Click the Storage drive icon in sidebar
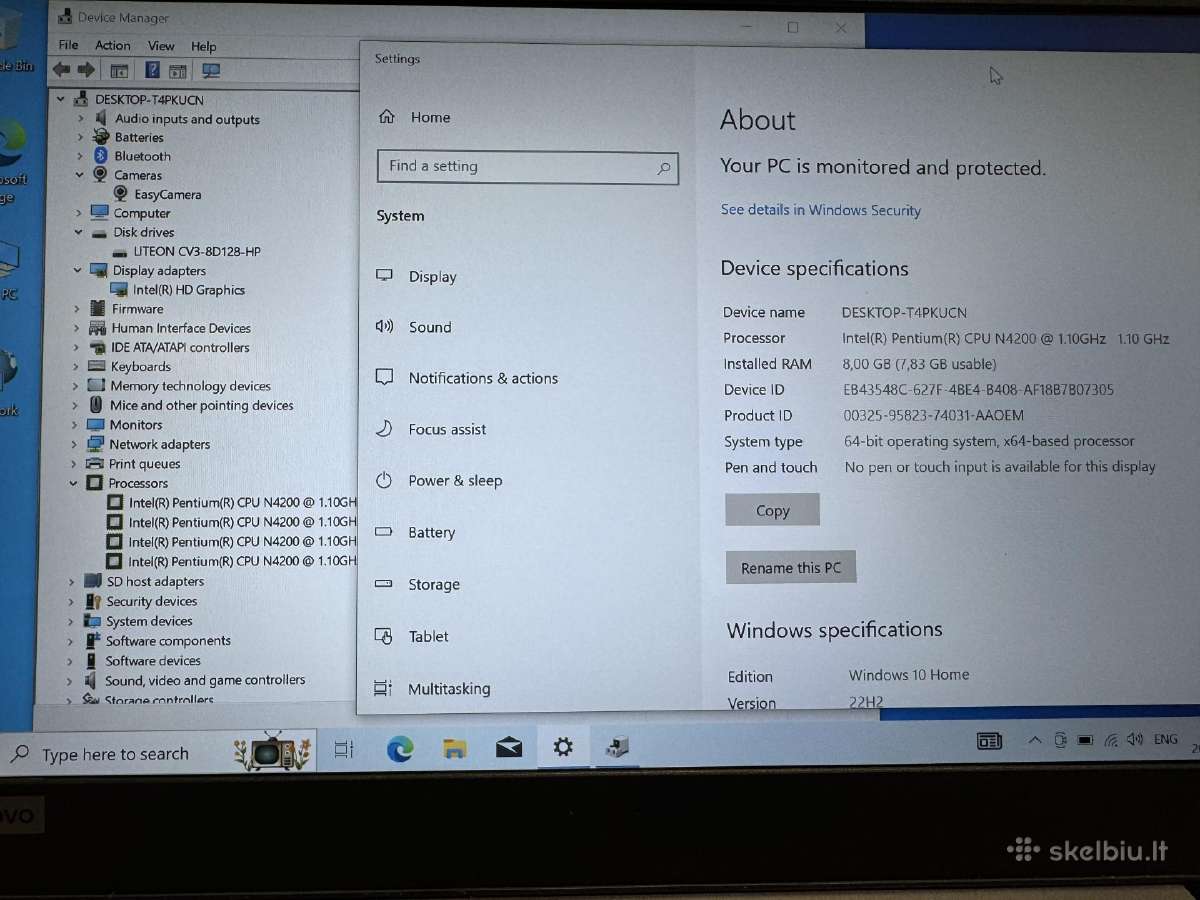This screenshot has height=900, width=1200. [384, 584]
